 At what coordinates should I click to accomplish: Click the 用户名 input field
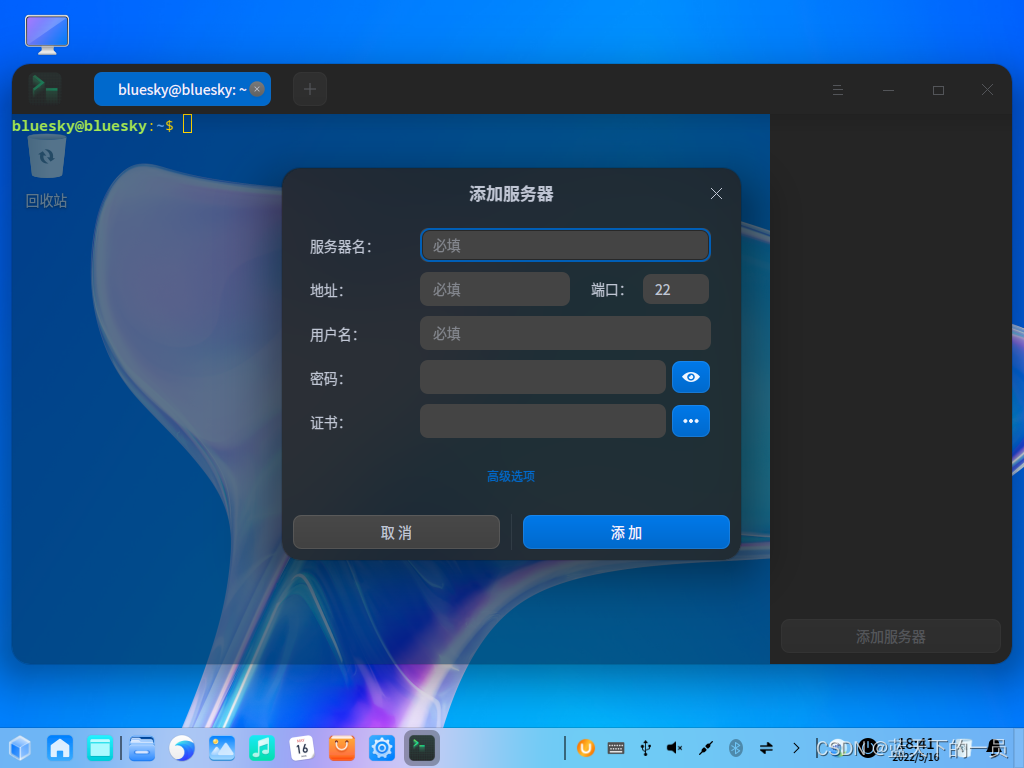point(565,333)
